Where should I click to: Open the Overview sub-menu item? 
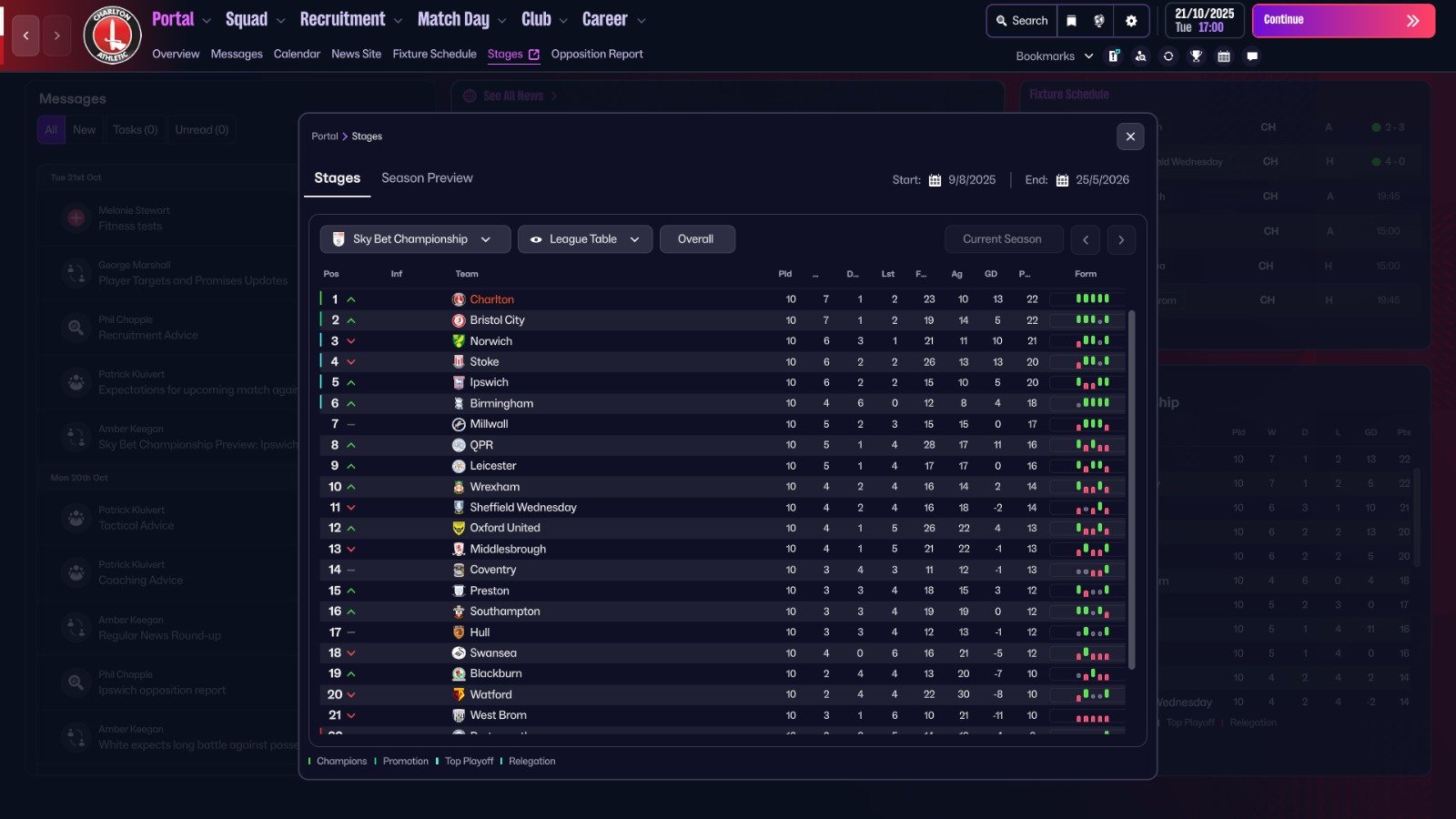click(176, 54)
